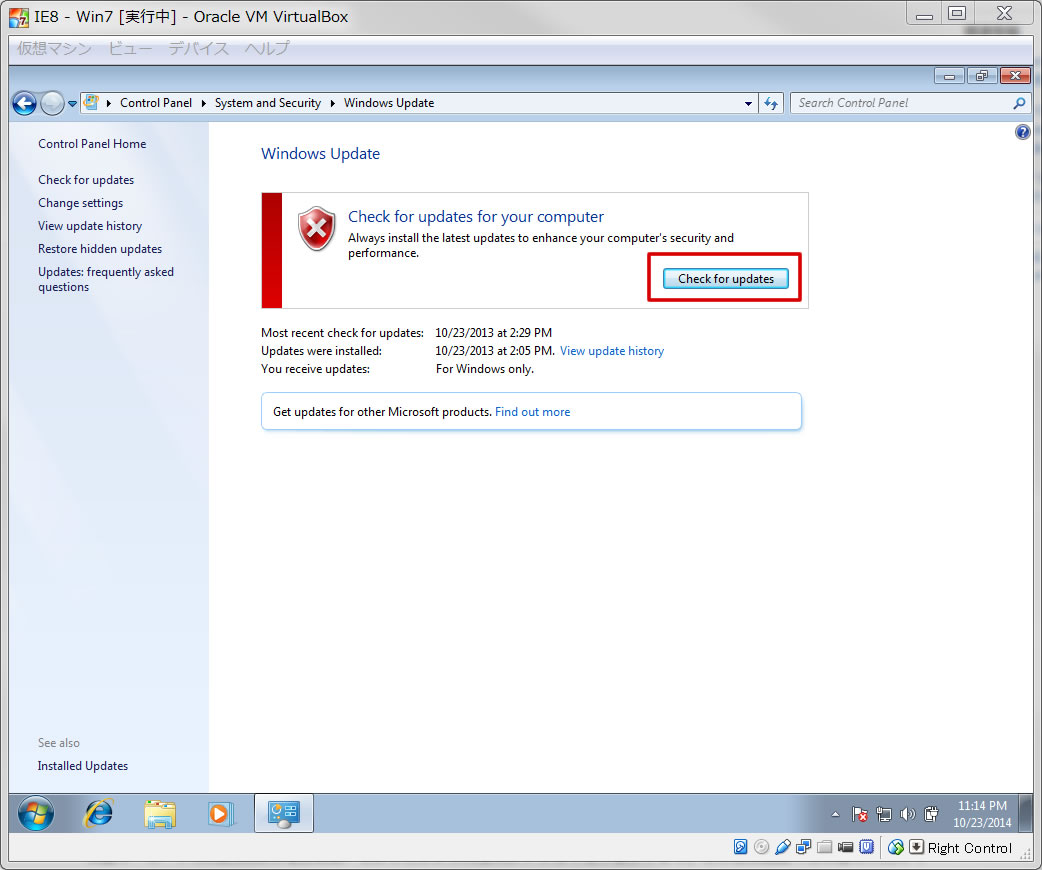Image resolution: width=1042 pixels, height=870 pixels.
Task: Click View update history link beside install date
Action: click(611, 351)
